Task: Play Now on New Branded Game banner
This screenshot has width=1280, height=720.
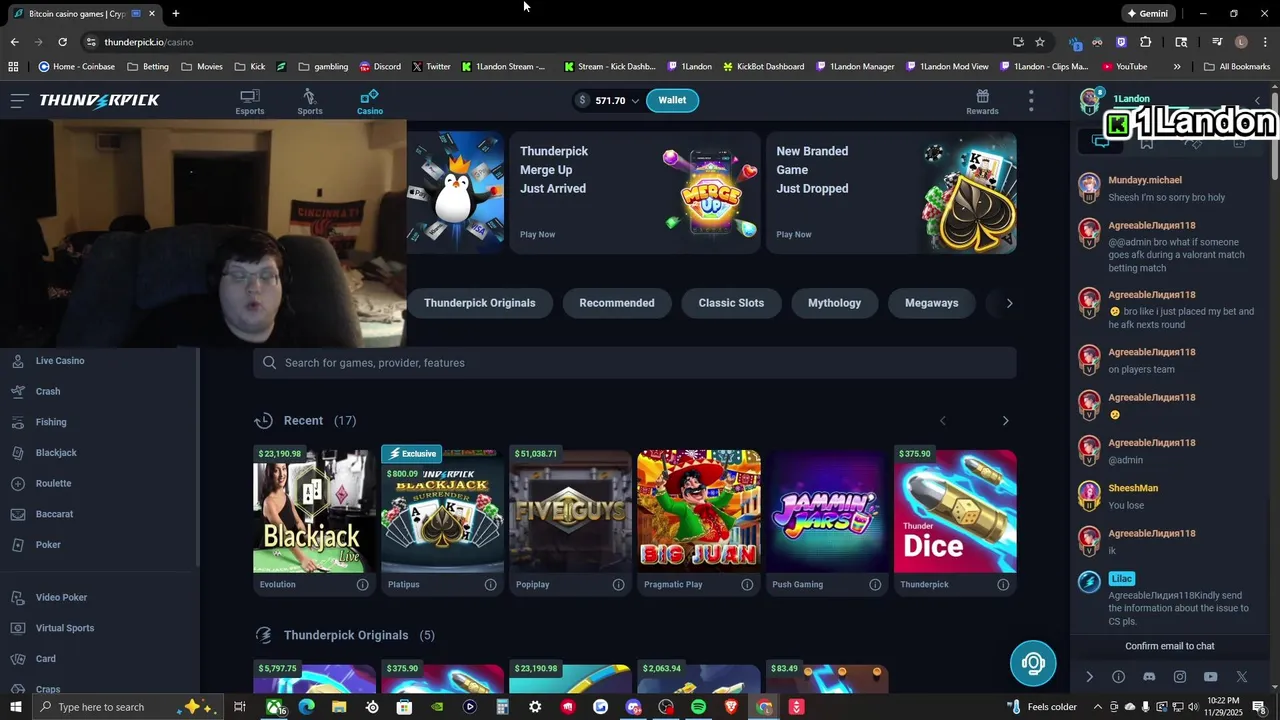Action: [x=794, y=234]
